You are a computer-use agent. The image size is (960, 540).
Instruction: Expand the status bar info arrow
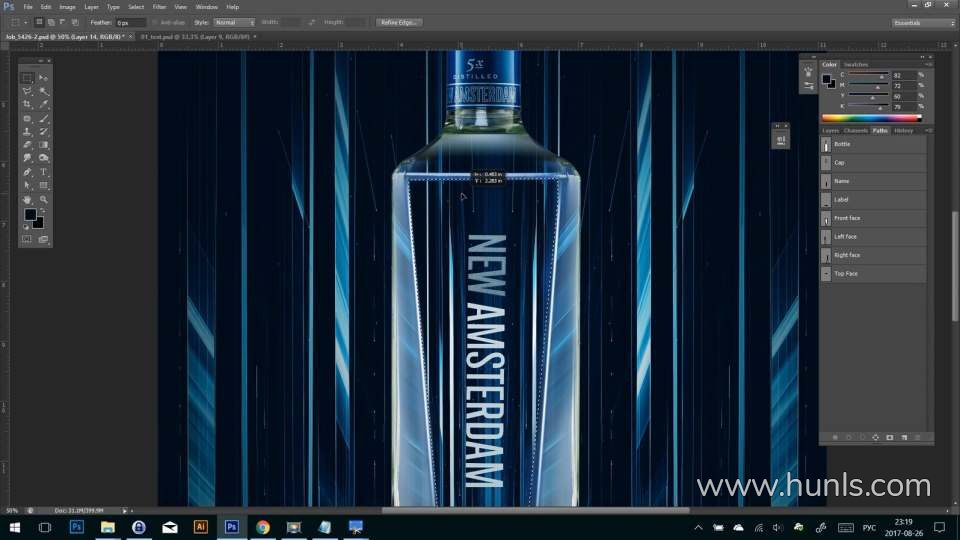click(x=125, y=511)
